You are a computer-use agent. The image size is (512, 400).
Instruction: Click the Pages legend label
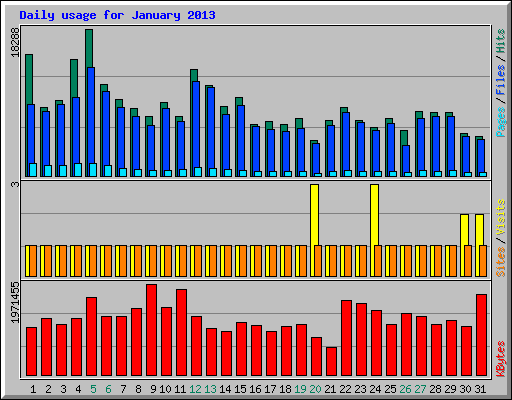point(501,122)
